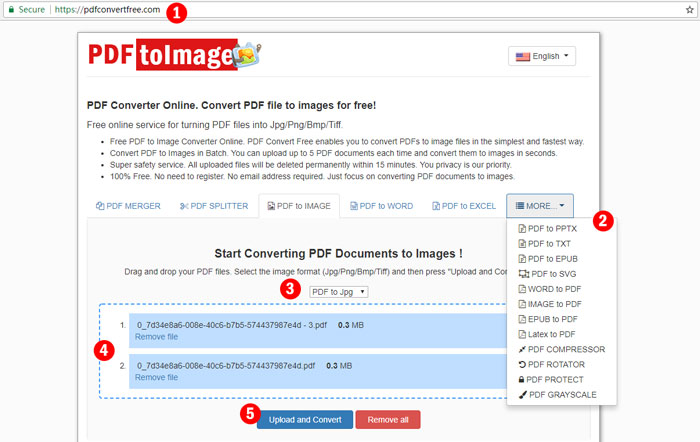Click the rotate arrow icon of PDF ROTATOR
Image resolution: width=700 pixels, height=442 pixels.
pyautogui.click(x=522, y=365)
